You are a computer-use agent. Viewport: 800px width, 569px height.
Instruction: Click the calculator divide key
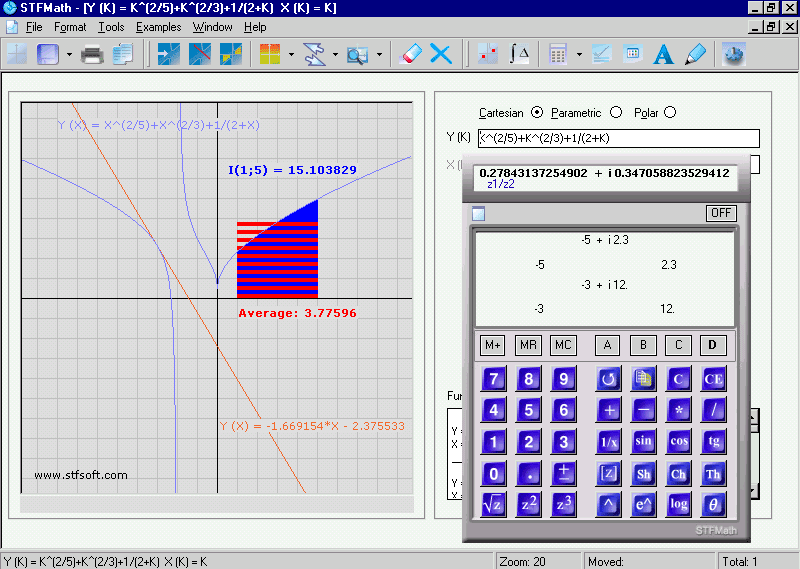713,410
